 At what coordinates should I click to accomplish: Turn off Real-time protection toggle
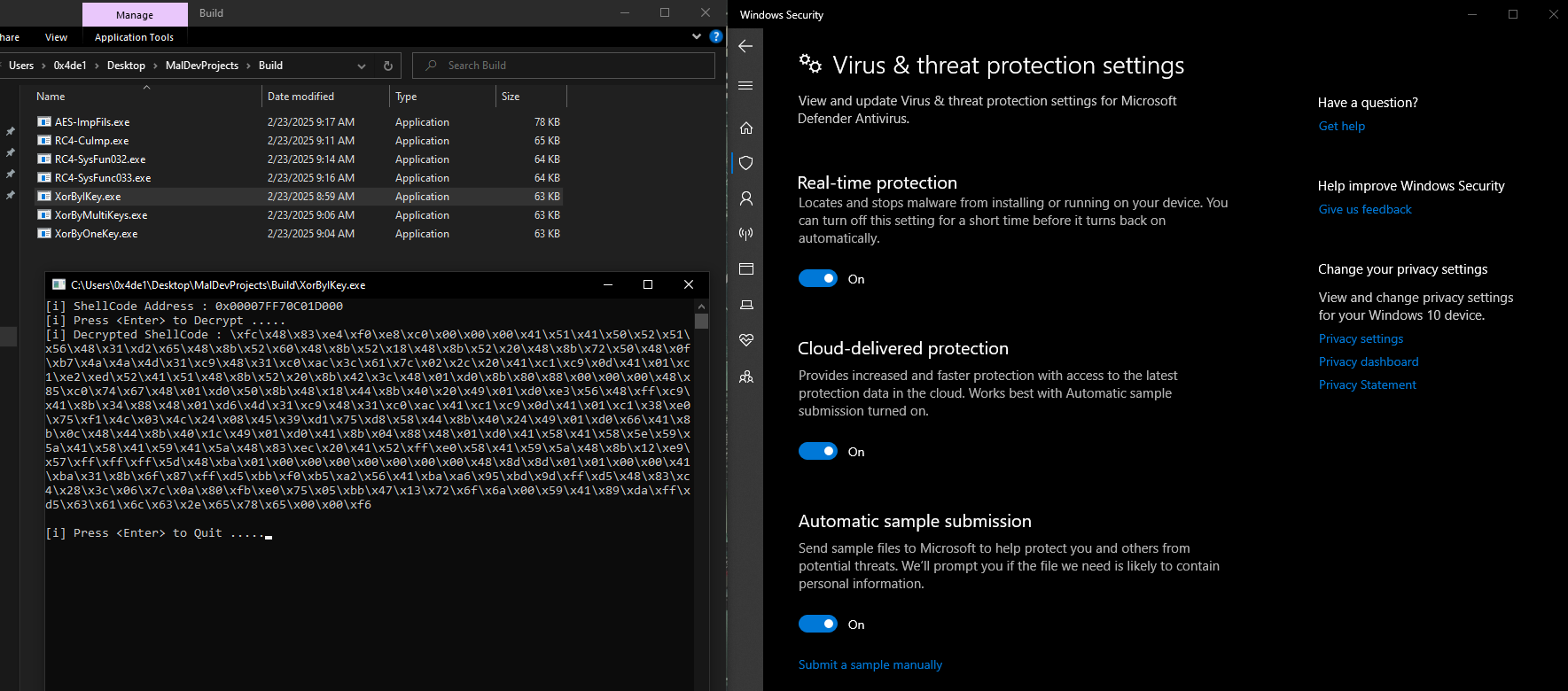[x=818, y=279]
